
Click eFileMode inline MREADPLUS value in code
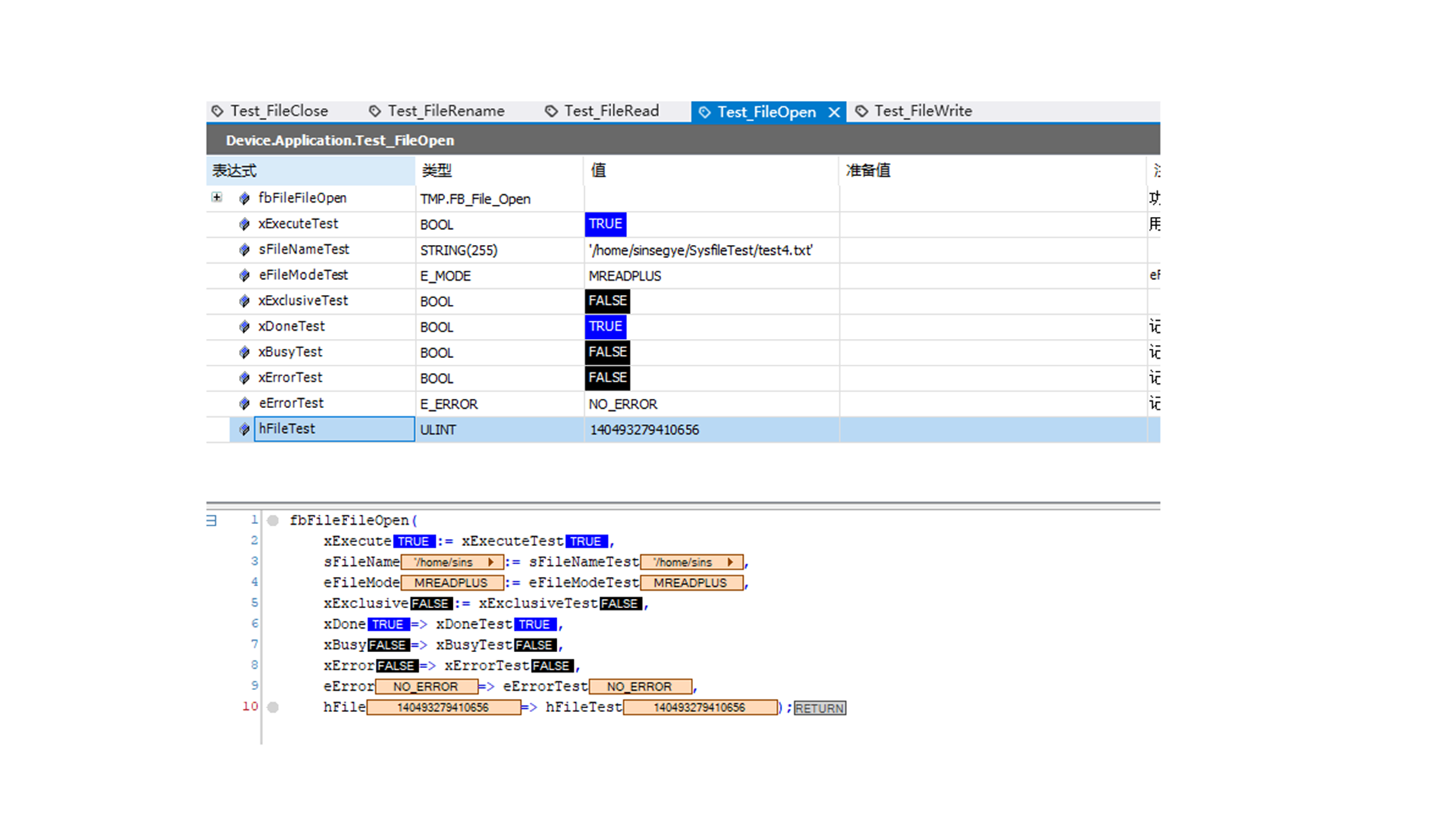(x=452, y=582)
